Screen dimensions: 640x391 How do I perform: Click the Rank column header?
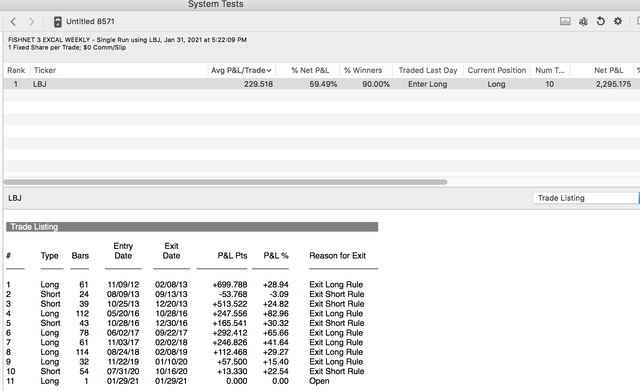click(x=16, y=70)
